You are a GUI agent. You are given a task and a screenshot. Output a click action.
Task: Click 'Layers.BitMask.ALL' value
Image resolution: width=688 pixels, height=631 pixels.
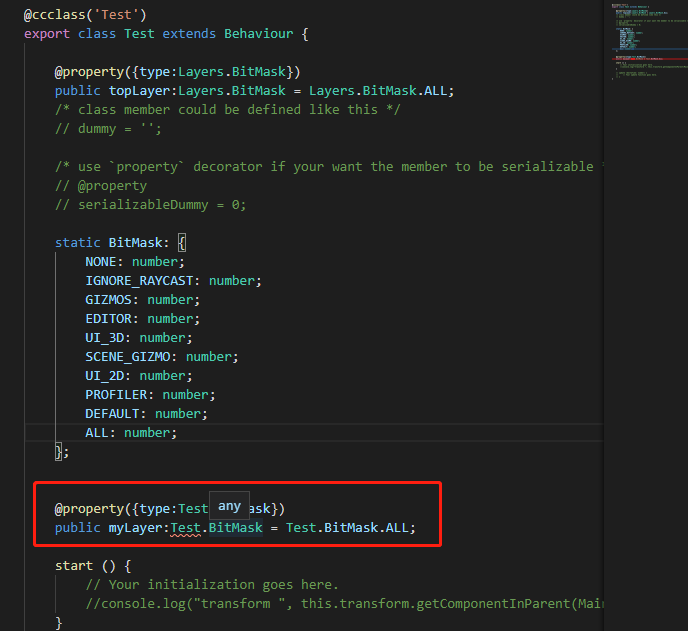point(378,91)
